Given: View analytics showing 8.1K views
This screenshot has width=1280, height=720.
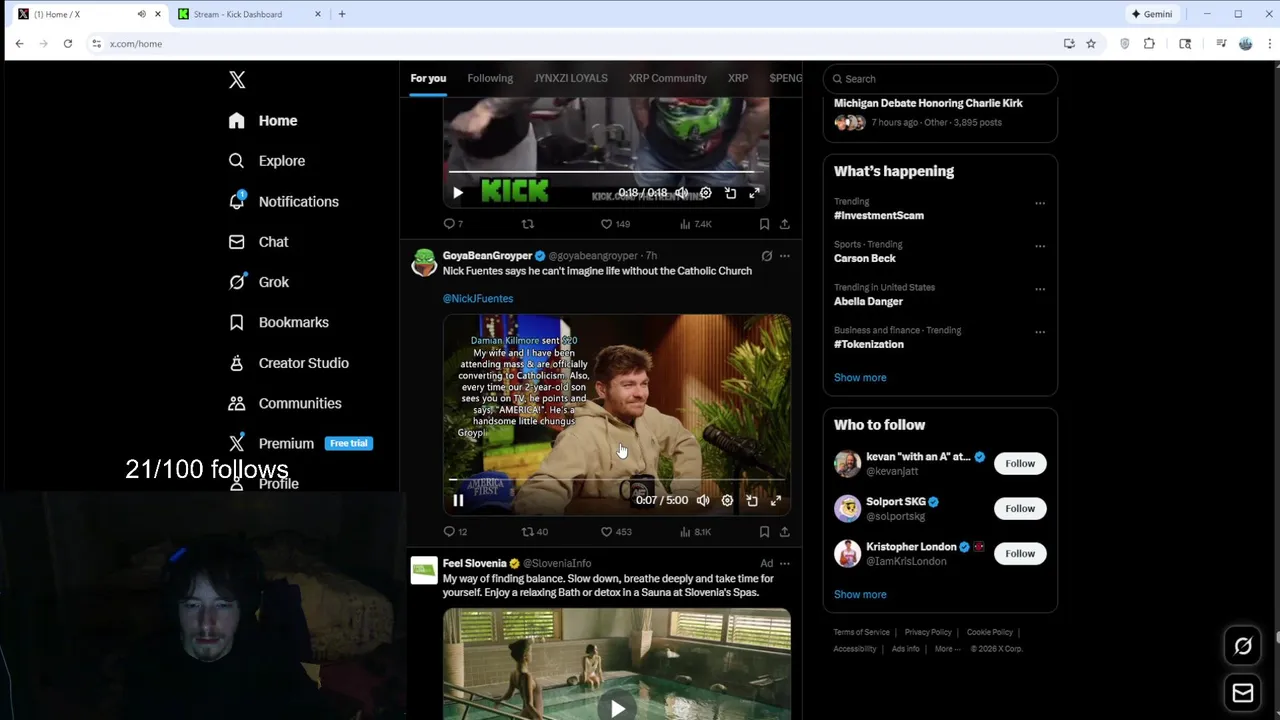Looking at the screenshot, I should 695,532.
